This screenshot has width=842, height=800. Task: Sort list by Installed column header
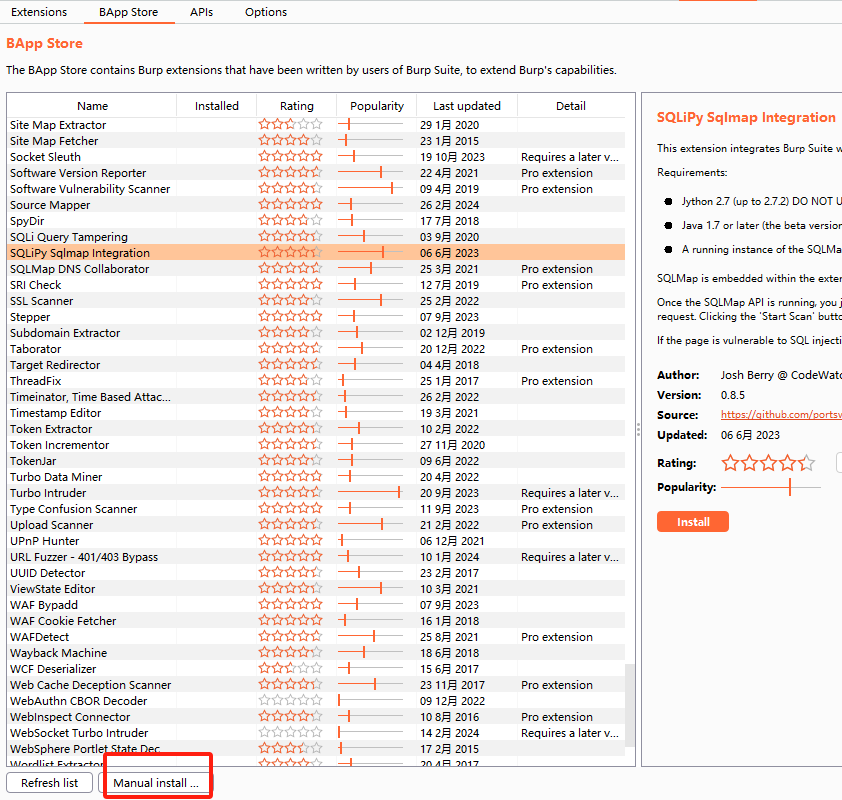tap(216, 106)
